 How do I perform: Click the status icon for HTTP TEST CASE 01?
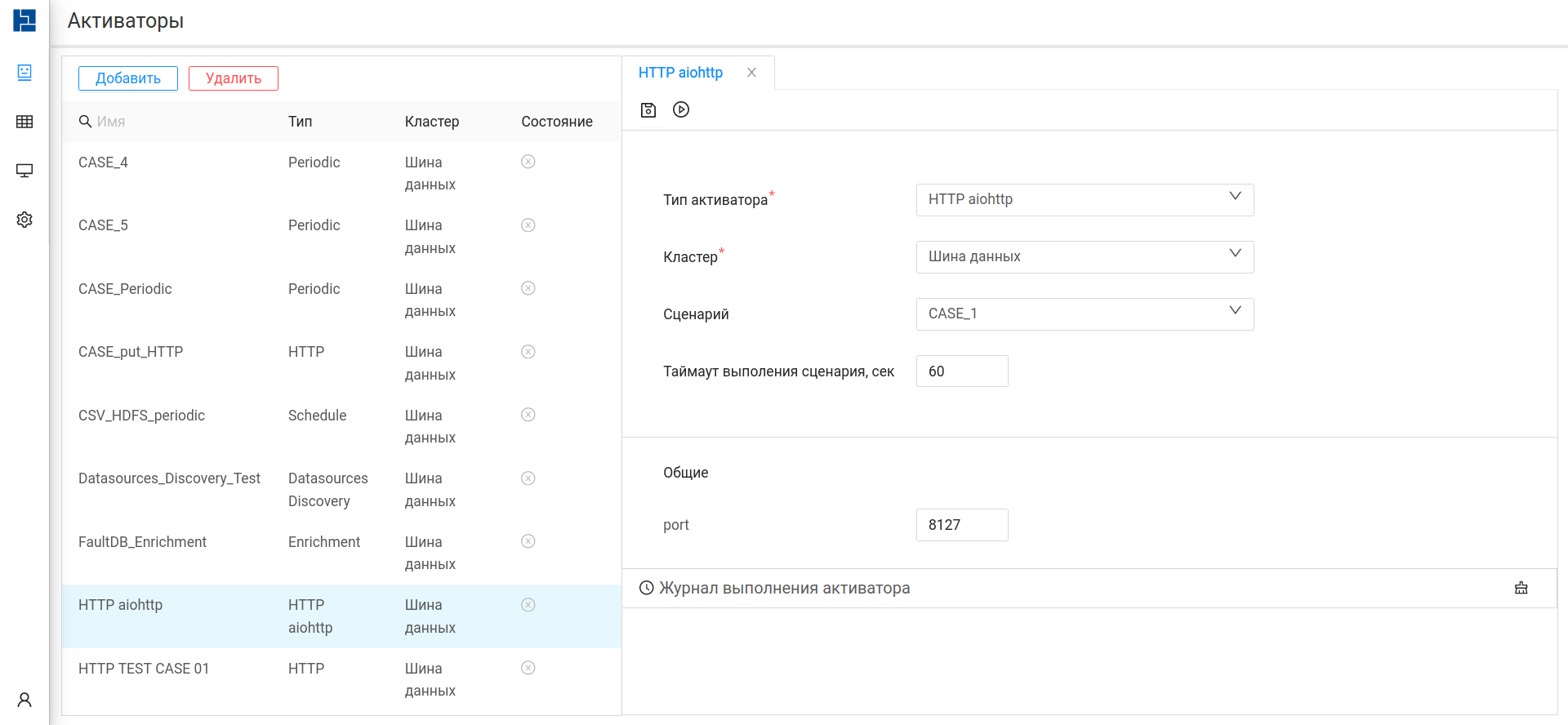(x=528, y=668)
